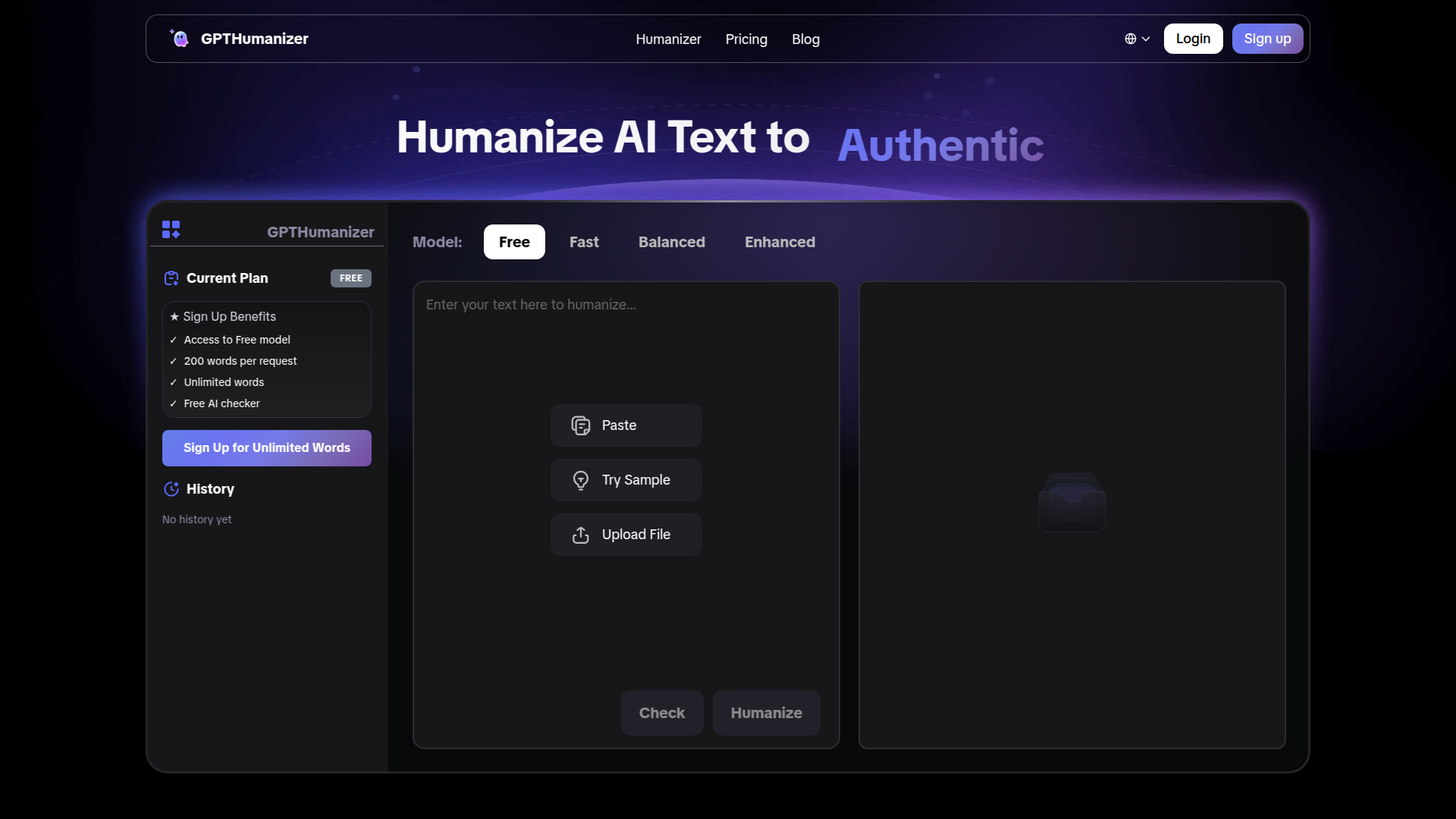This screenshot has height=819, width=1456.
Task: Select the Free model option
Action: click(x=514, y=242)
